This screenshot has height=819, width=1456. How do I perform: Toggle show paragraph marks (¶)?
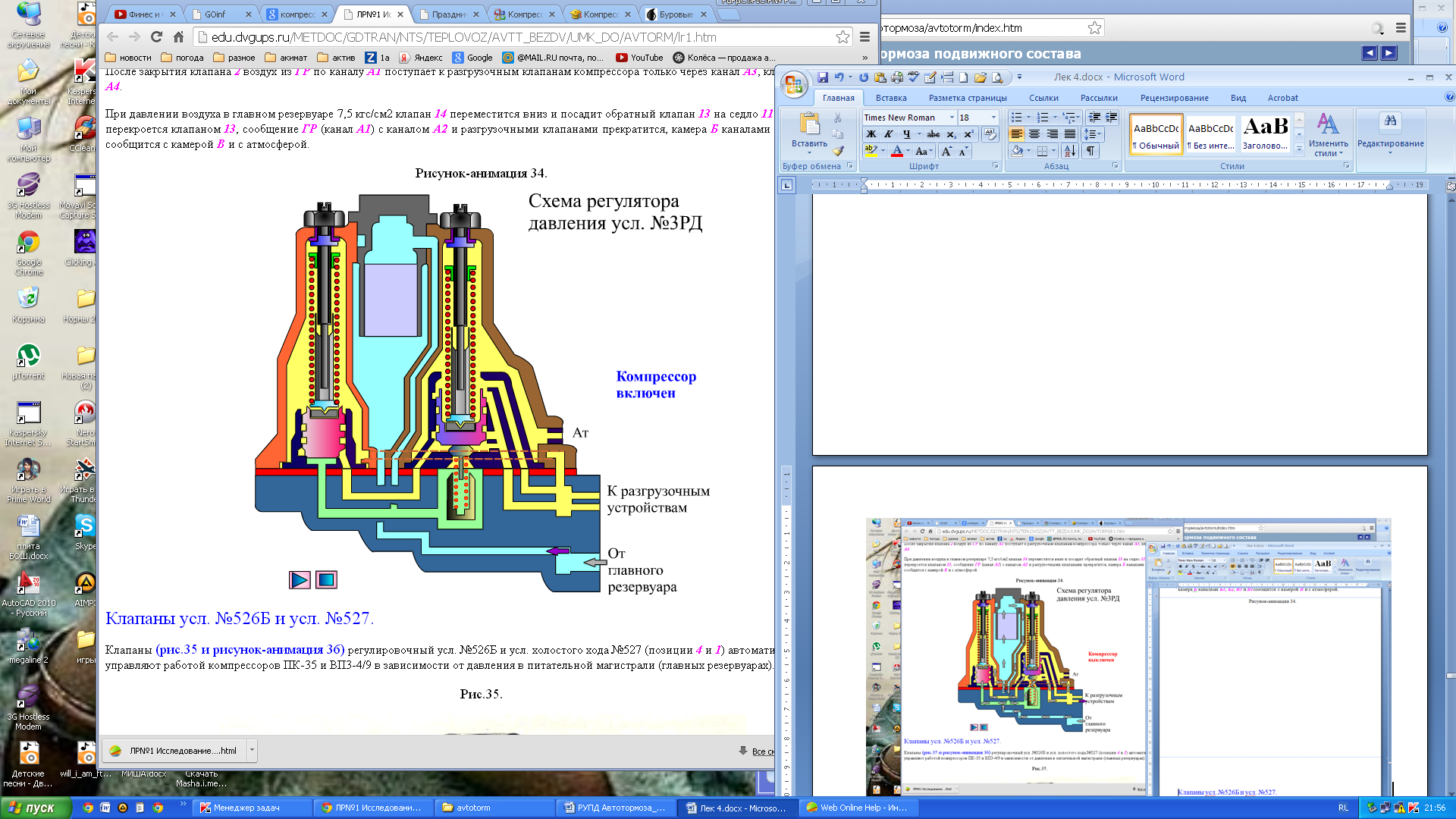tap(1090, 151)
